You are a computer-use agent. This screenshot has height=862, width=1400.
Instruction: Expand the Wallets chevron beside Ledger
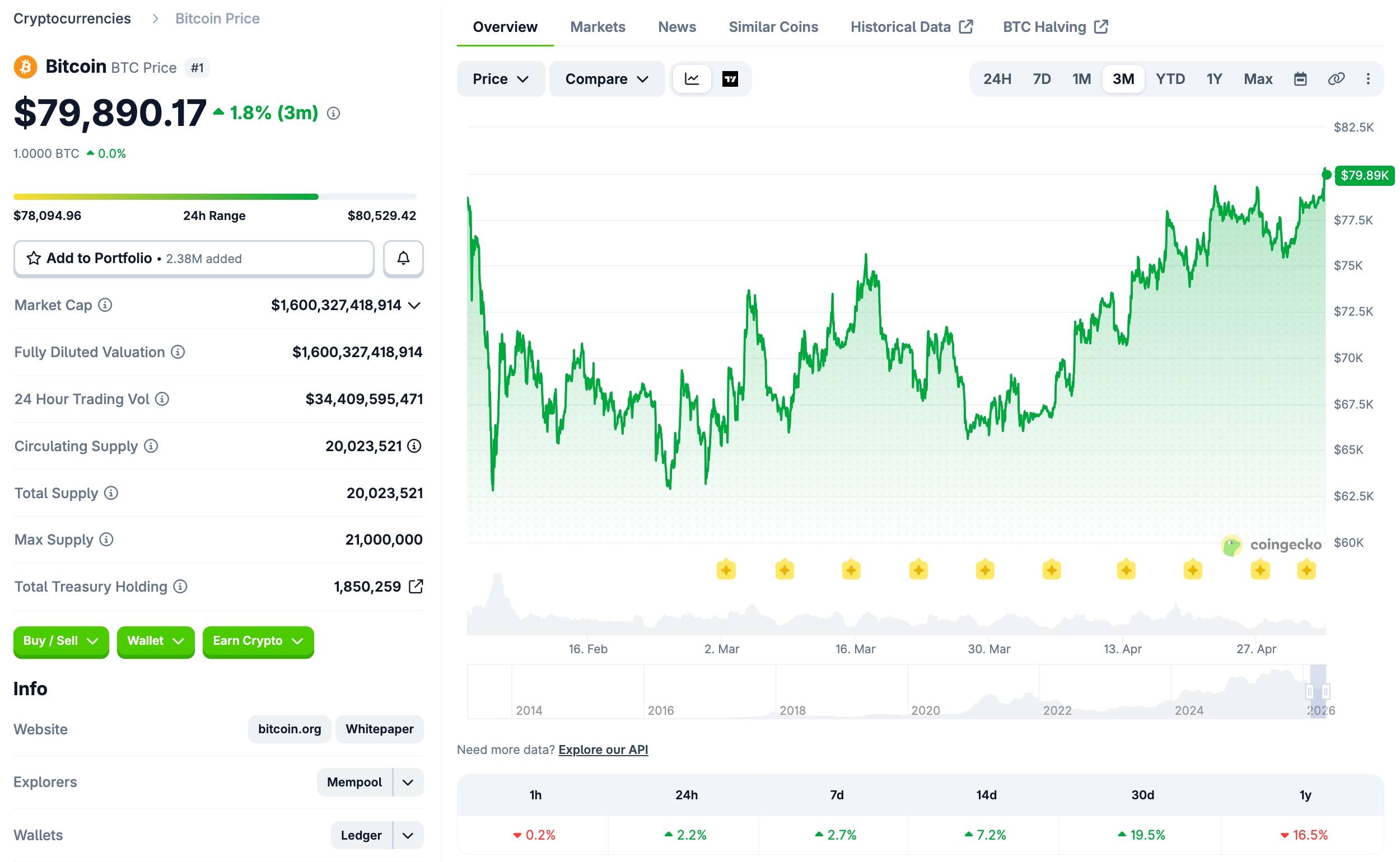coord(408,835)
